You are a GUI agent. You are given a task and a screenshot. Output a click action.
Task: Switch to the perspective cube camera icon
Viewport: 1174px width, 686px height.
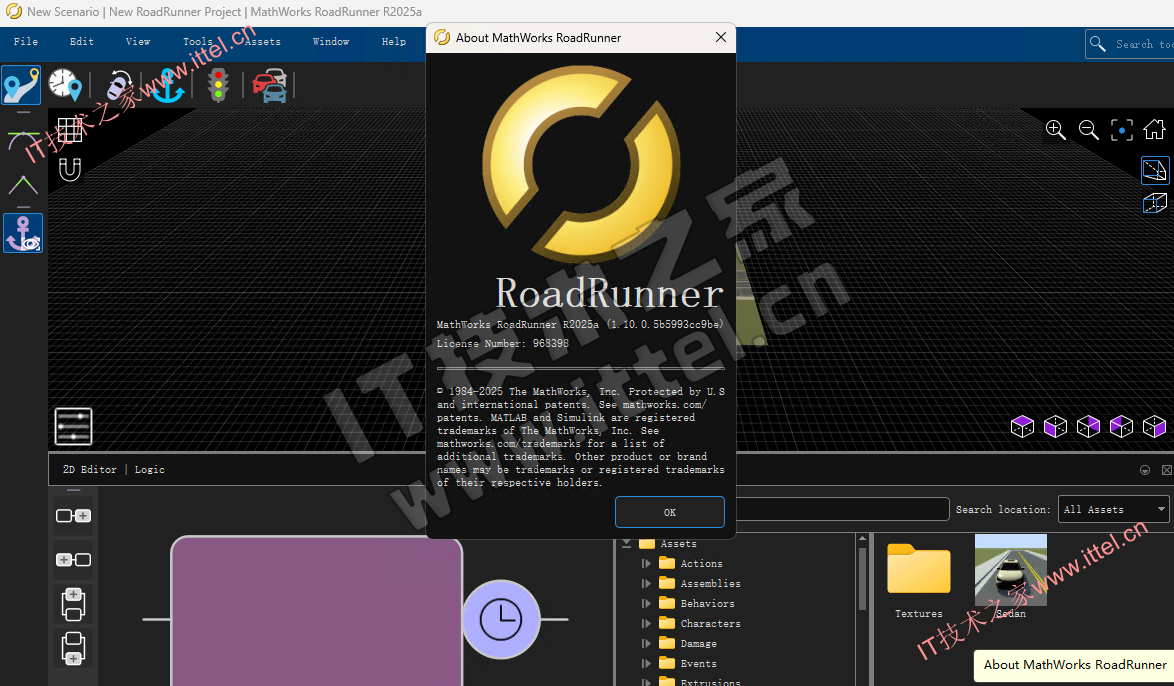(1155, 203)
